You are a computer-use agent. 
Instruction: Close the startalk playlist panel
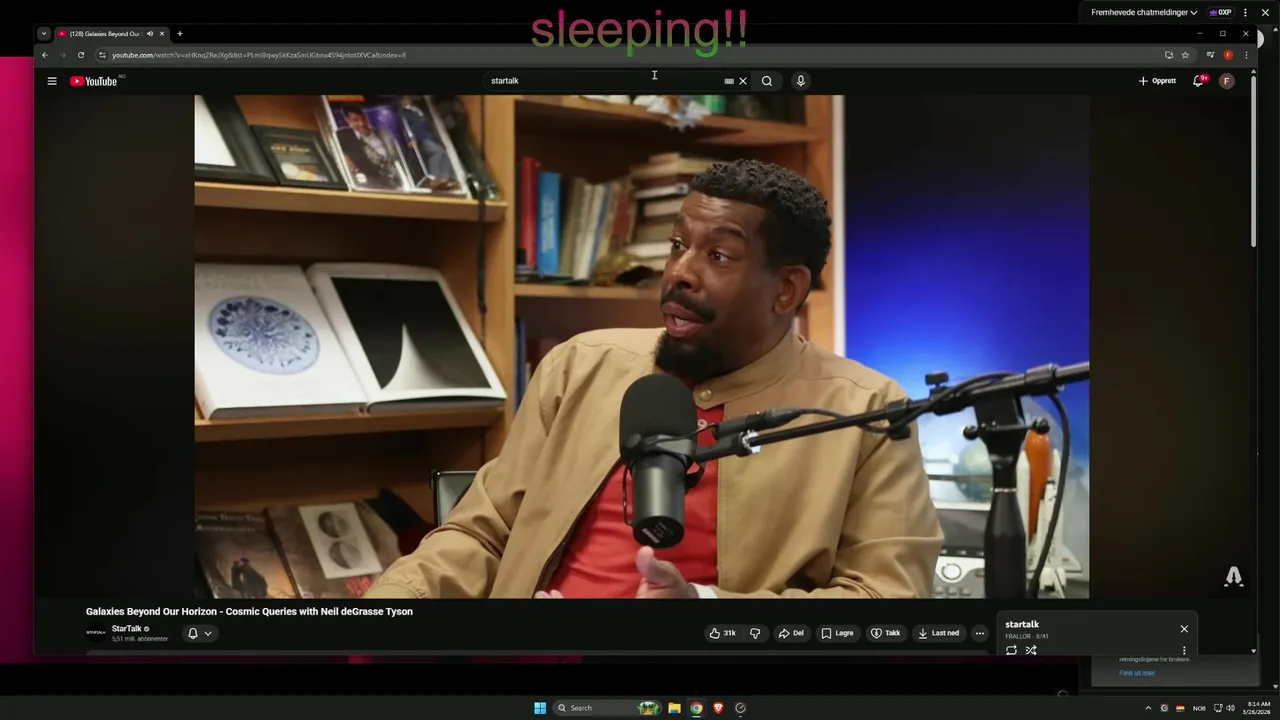pos(1184,629)
